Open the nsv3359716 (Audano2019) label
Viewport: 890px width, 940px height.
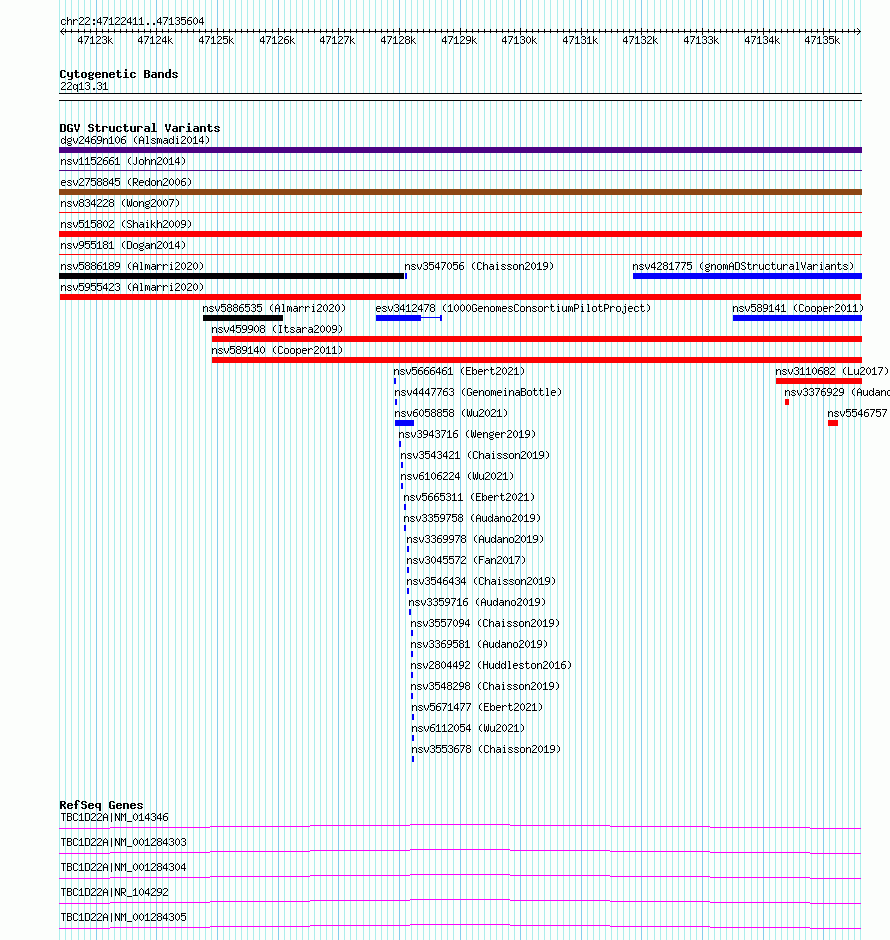477,602
